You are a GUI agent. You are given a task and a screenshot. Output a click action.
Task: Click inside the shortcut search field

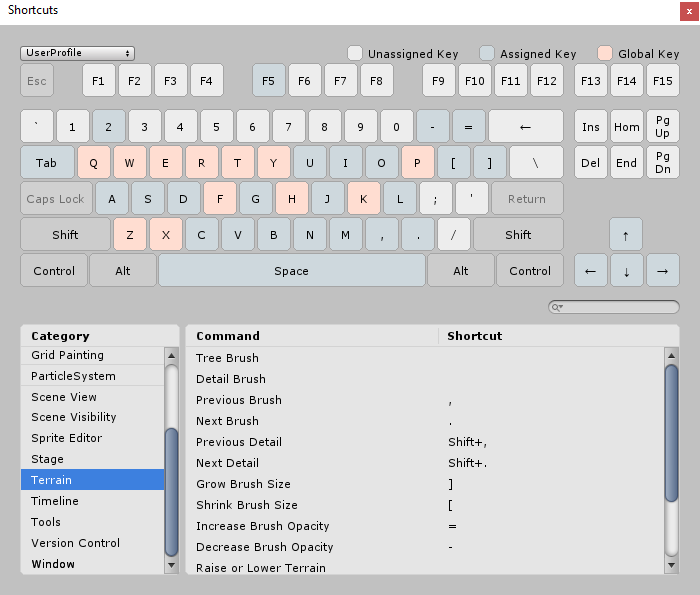[x=614, y=307]
